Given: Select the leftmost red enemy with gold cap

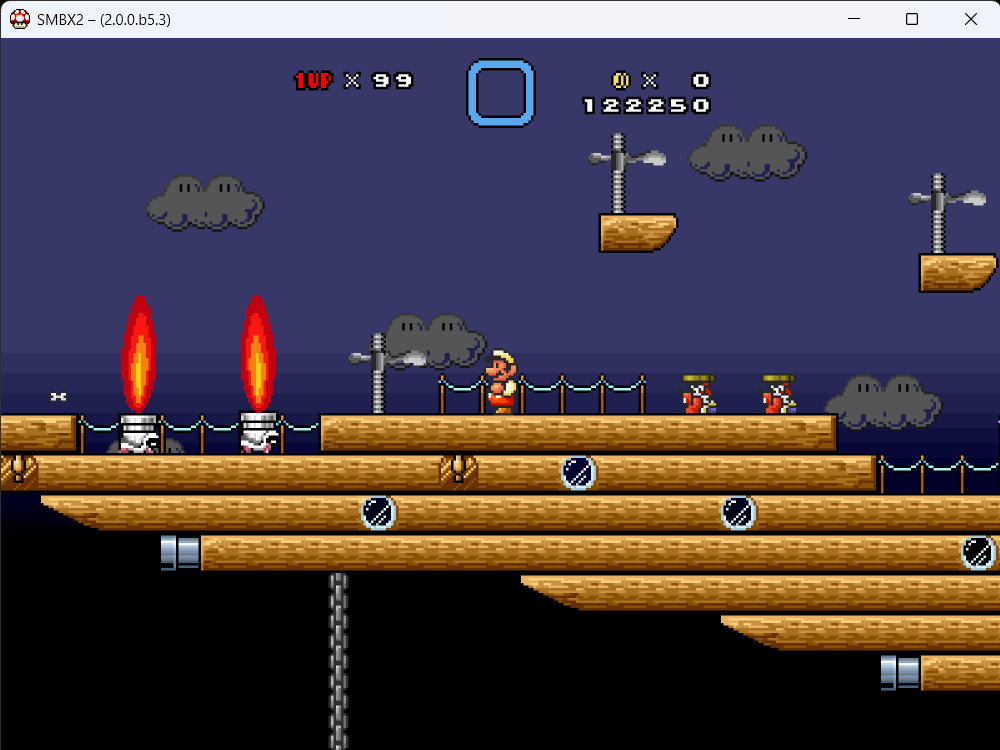Looking at the screenshot, I should tap(696, 393).
